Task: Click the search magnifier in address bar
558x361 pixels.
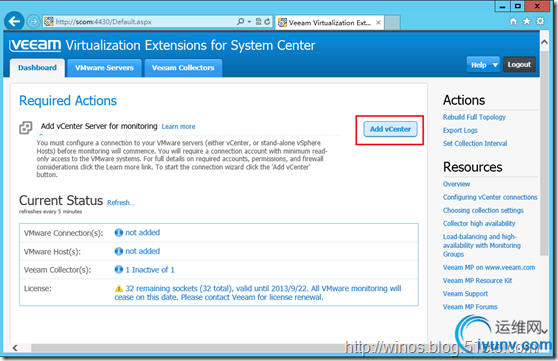Action: pos(241,22)
